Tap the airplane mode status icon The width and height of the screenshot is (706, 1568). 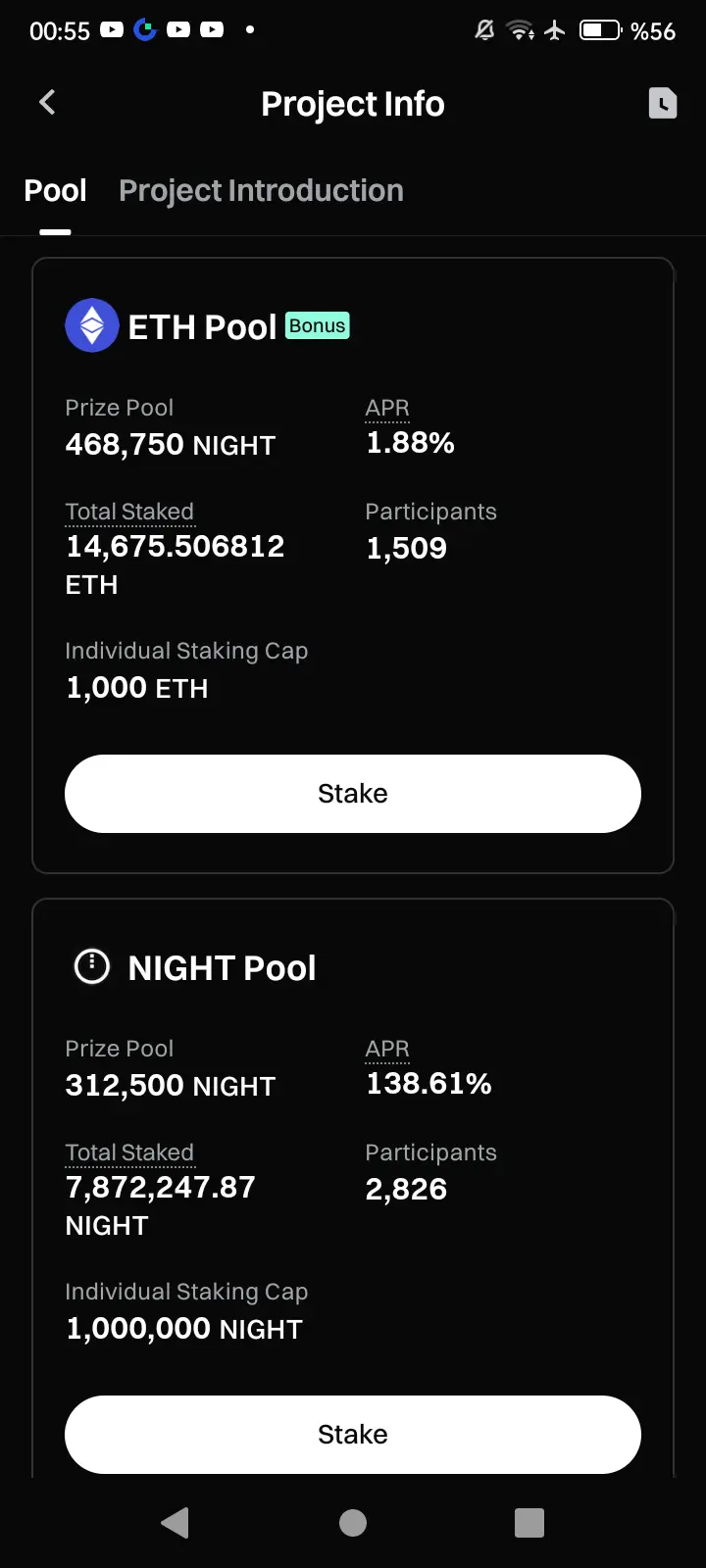click(x=555, y=30)
